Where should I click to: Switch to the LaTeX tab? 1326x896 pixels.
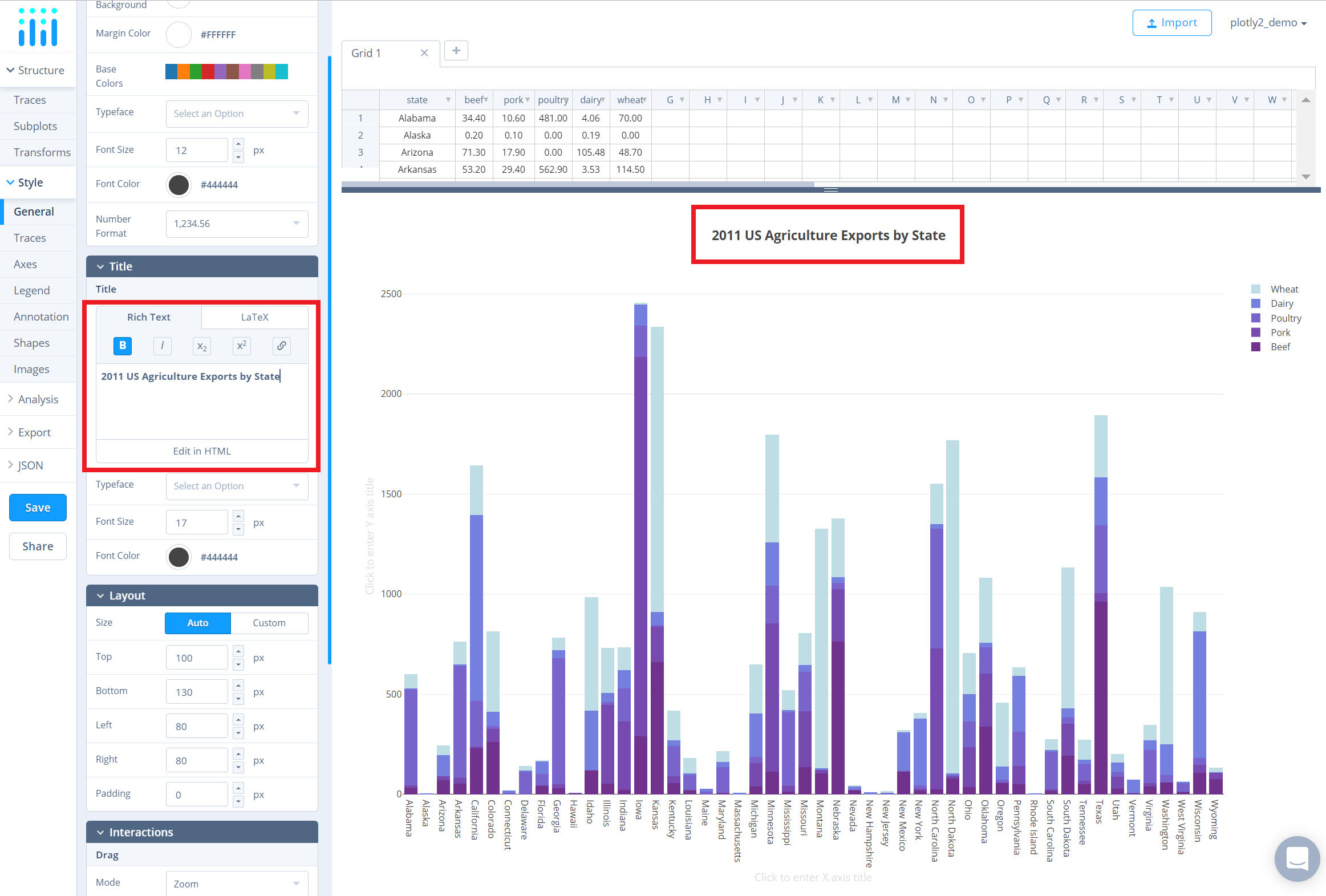[x=254, y=317]
